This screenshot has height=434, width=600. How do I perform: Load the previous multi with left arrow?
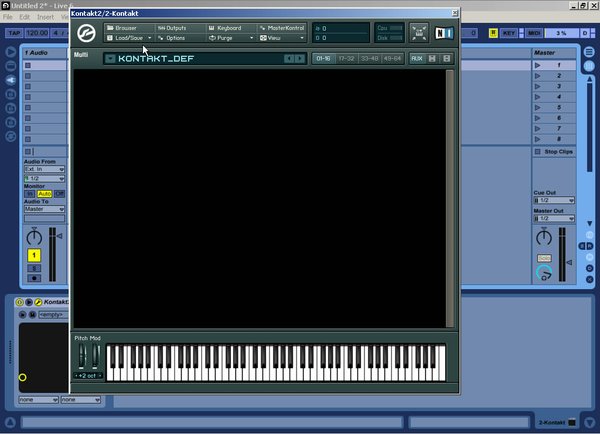289,59
